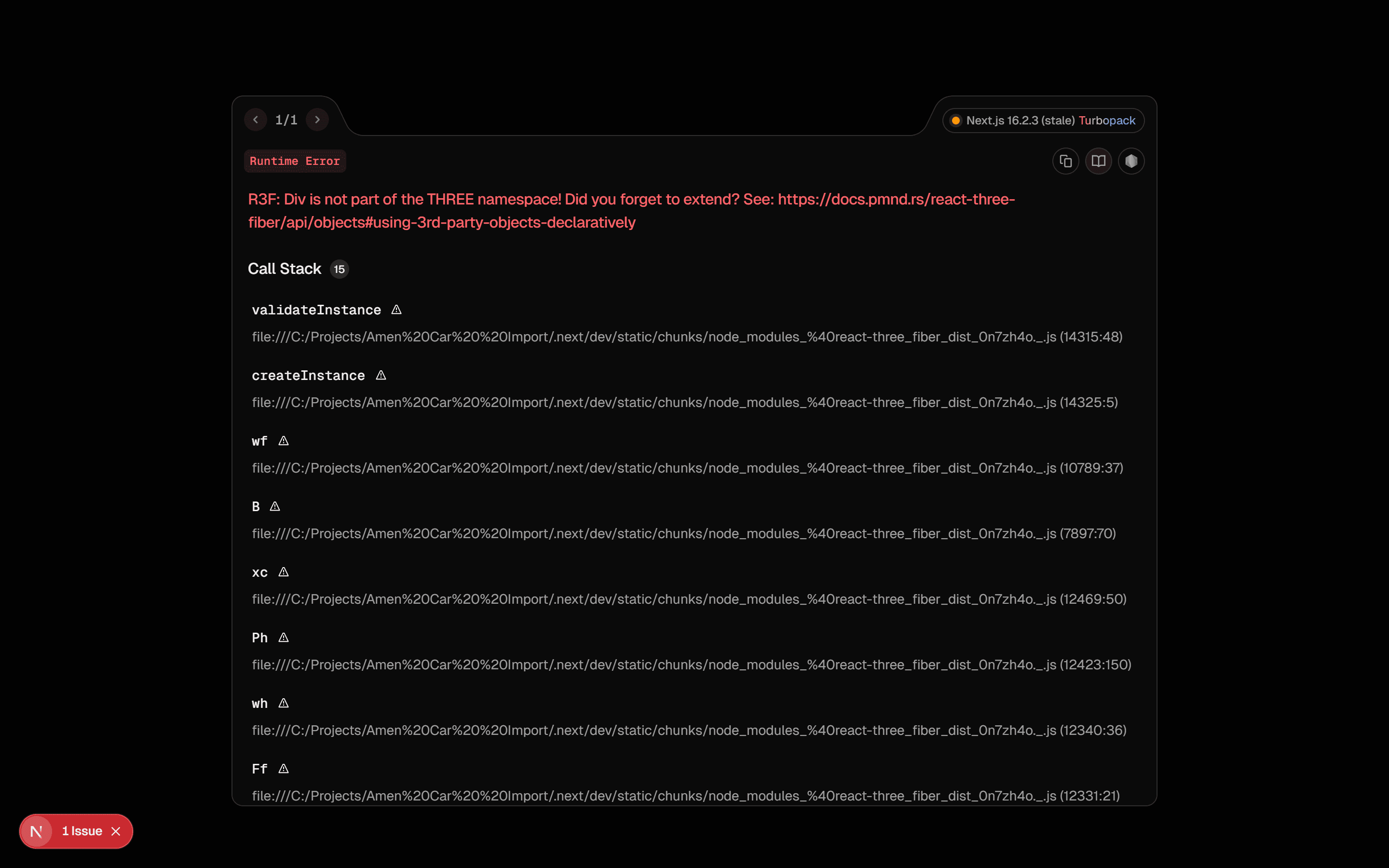Click warning icon beside createInstance
Viewport: 1389px width, 868px height.
coord(381,376)
